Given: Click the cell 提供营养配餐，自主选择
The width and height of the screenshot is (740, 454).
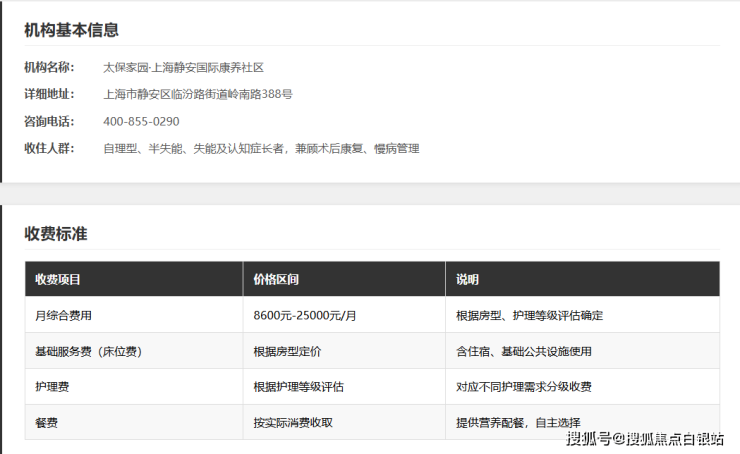Looking at the screenshot, I should [x=583, y=422].
